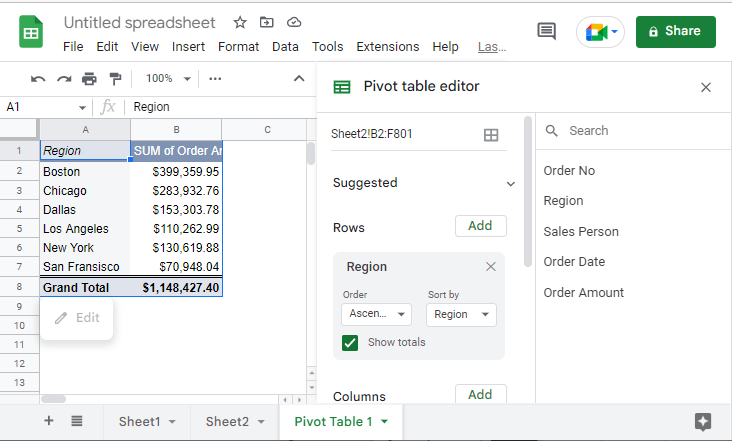
Task: Add a new sheet with plus icon
Action: pos(49,421)
